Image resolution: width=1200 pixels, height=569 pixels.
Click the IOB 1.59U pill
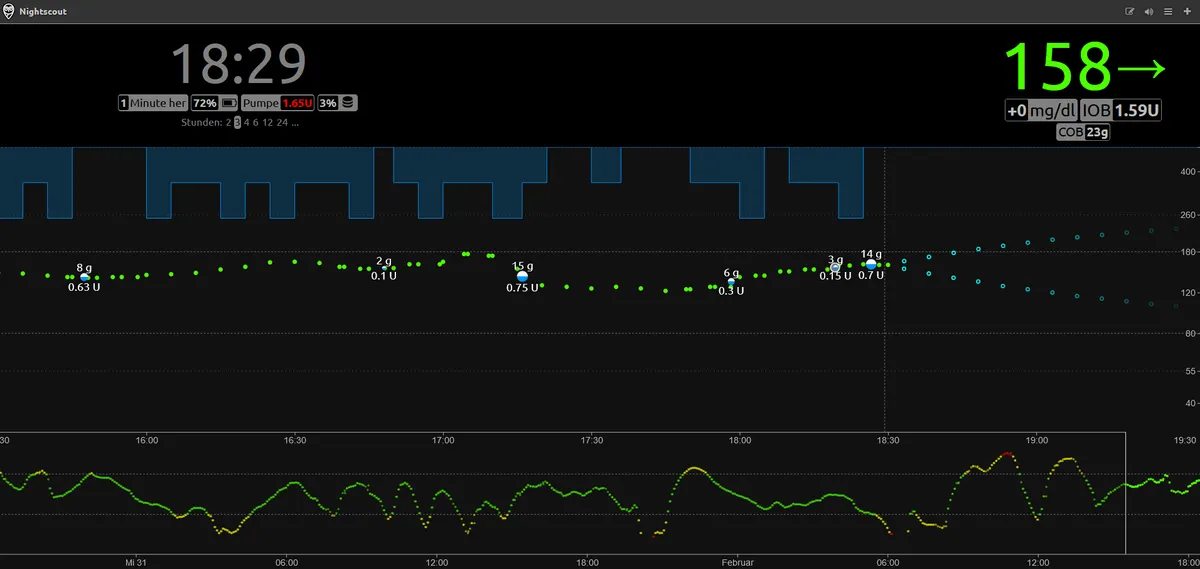point(1121,111)
